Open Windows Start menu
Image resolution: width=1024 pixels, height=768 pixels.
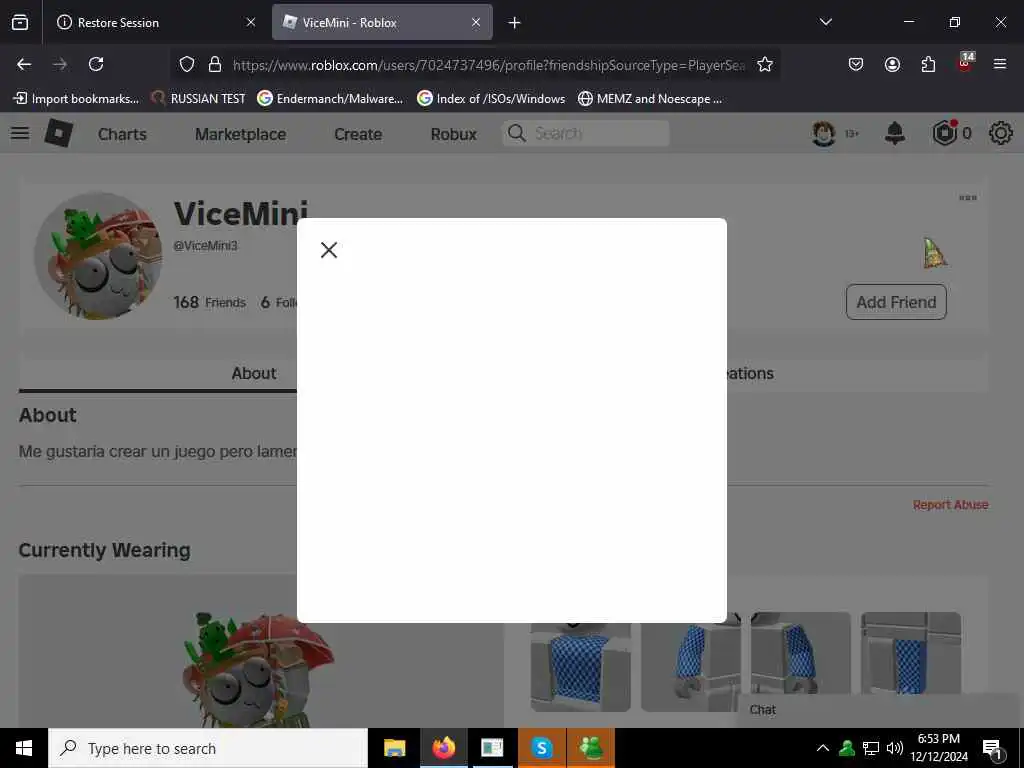[x=24, y=748]
